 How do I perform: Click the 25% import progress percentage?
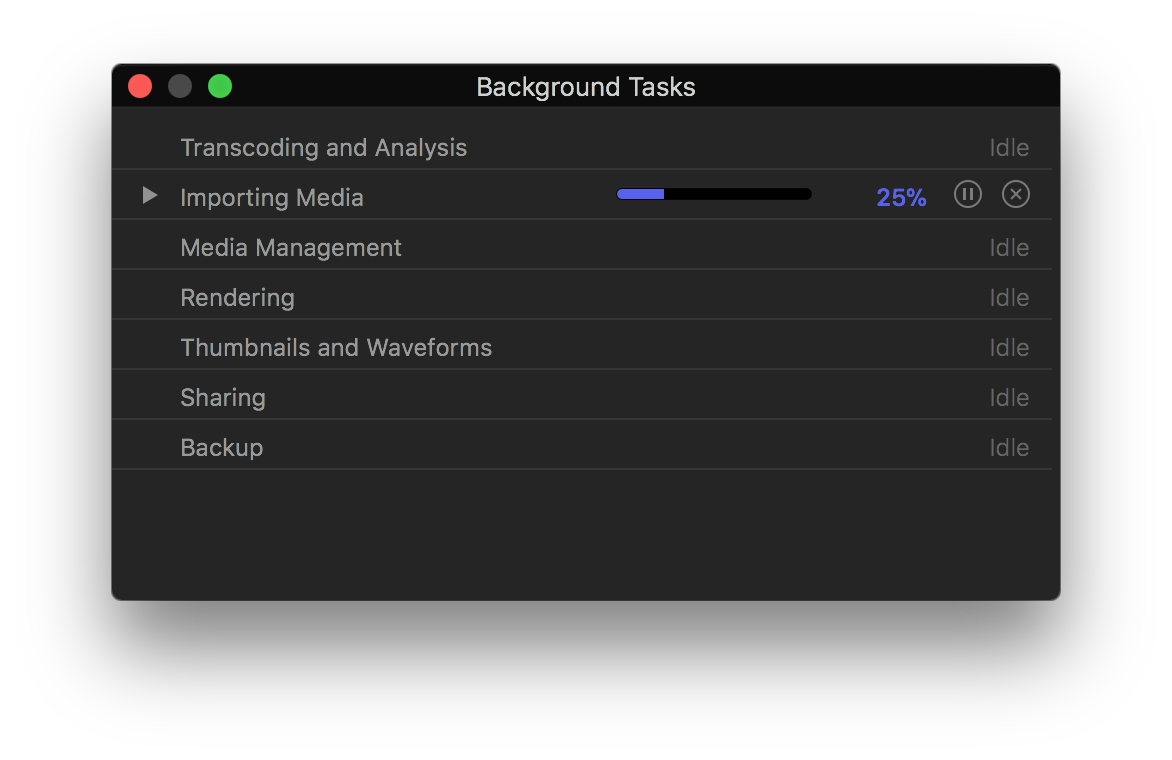click(901, 198)
